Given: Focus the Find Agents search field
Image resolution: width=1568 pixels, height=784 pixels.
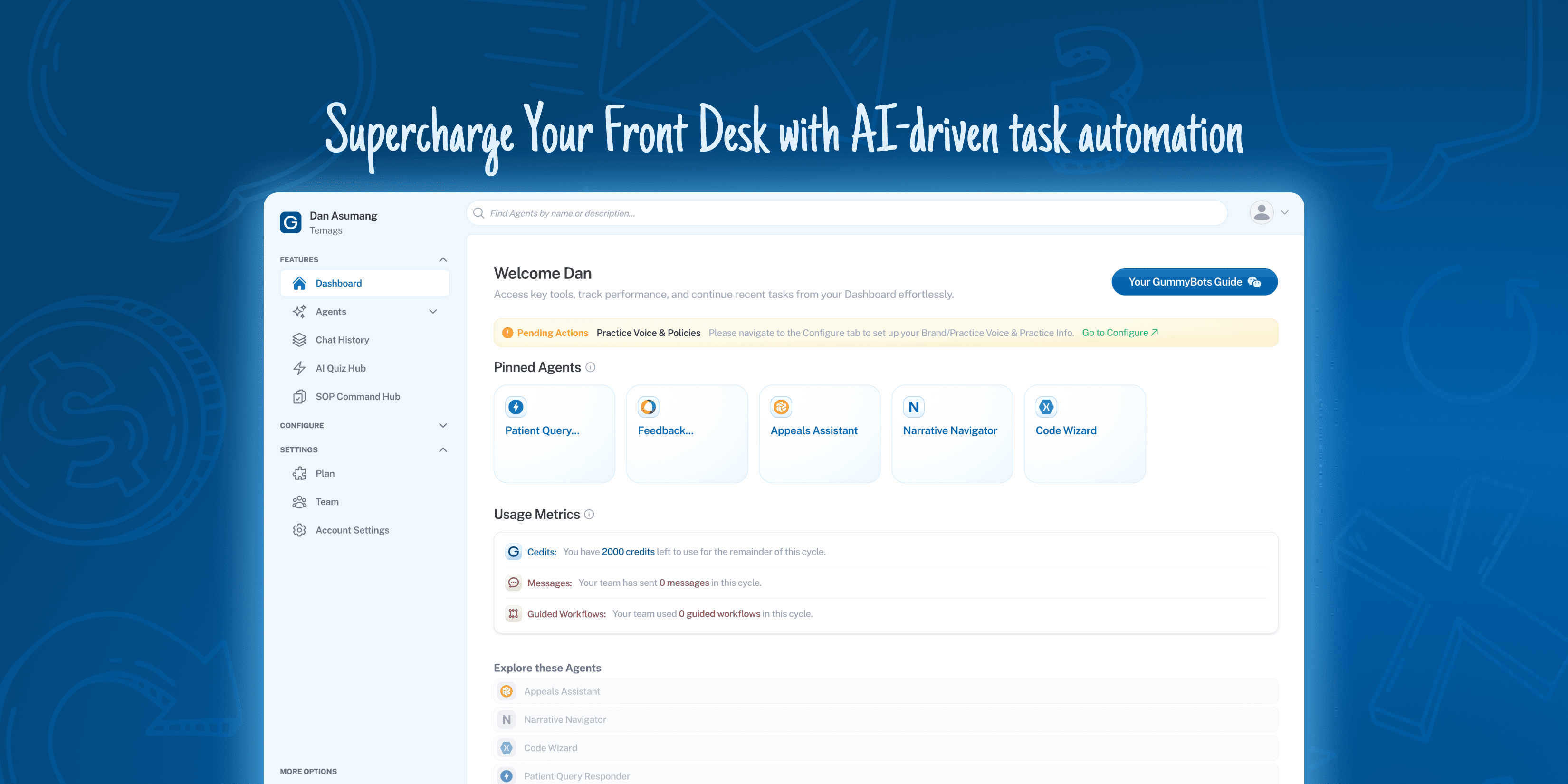Looking at the screenshot, I should (847, 213).
